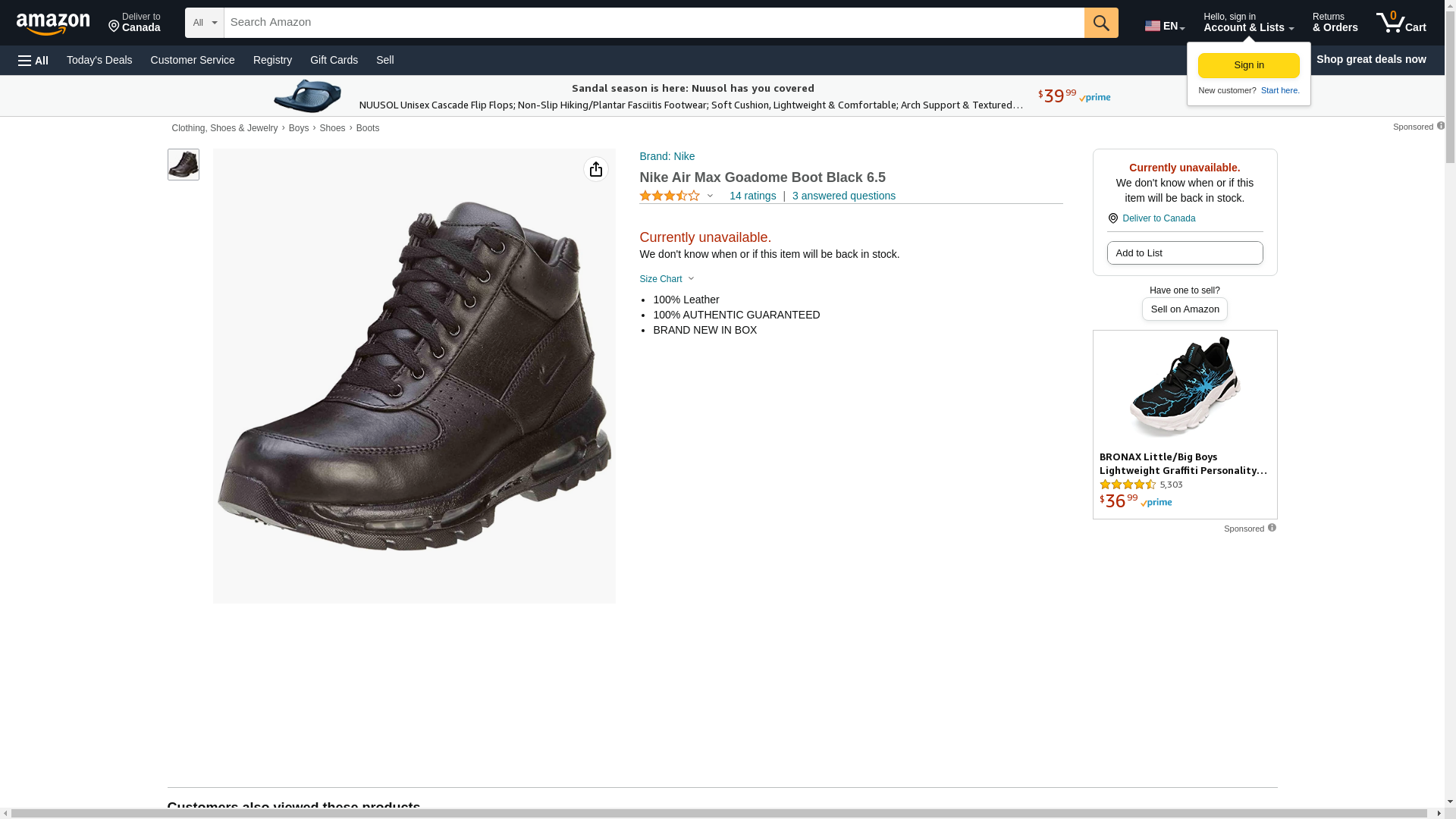Click the star rating icons
This screenshot has width=1456, height=819.
point(670,196)
